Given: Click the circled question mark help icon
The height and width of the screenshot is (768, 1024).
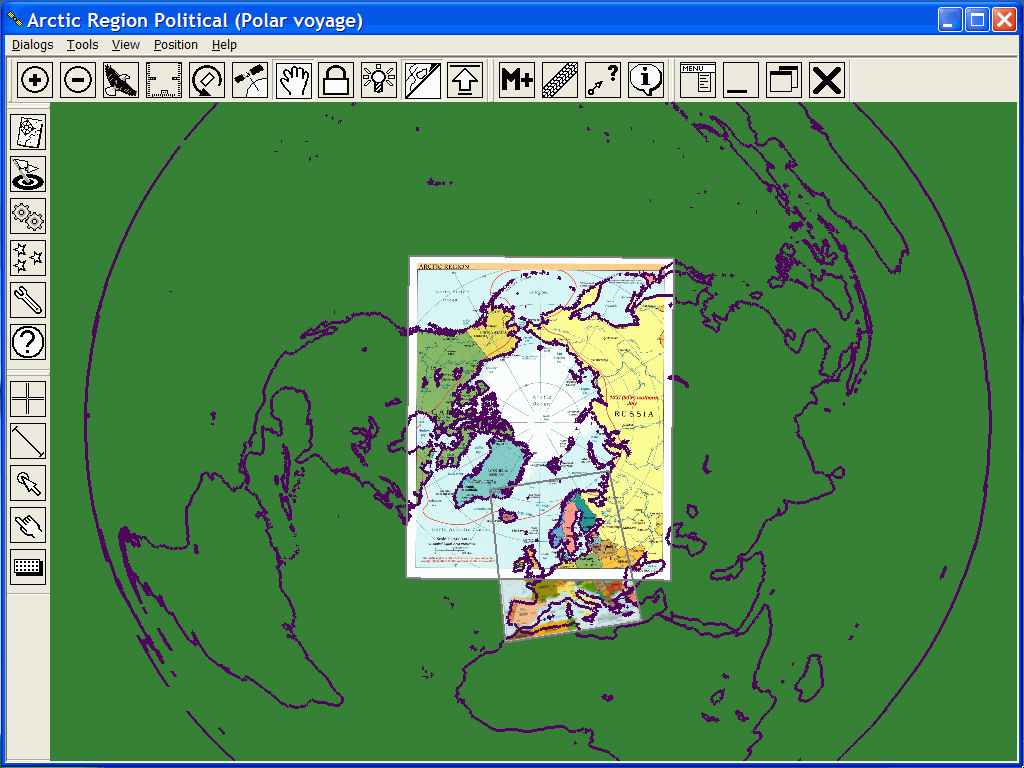Looking at the screenshot, I should click(x=28, y=342).
